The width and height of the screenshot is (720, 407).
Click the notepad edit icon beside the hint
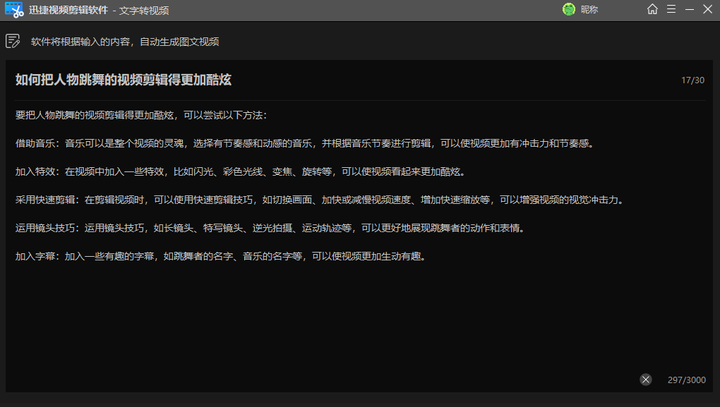(x=13, y=42)
